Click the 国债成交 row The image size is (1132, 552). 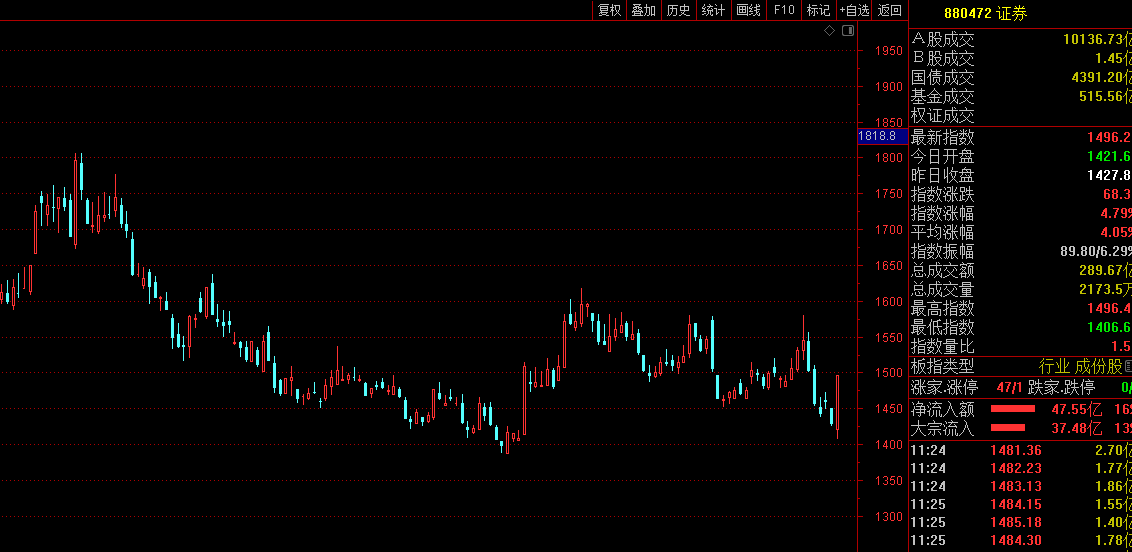coord(1021,77)
